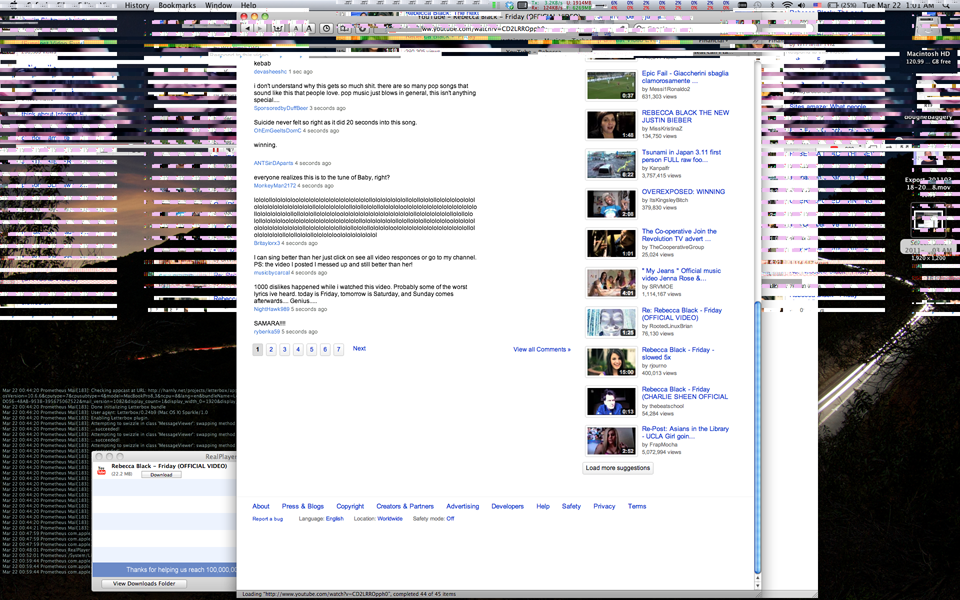
Task: Click the Privacy footer link
Action: click(604, 506)
